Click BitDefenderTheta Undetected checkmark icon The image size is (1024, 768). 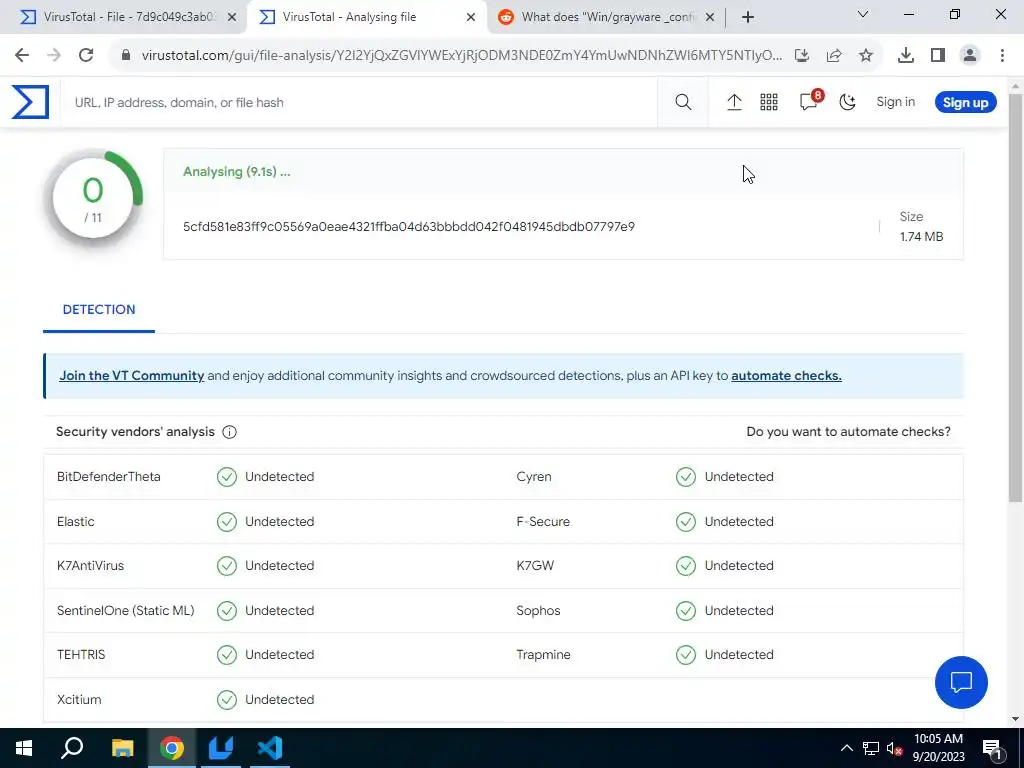click(227, 477)
